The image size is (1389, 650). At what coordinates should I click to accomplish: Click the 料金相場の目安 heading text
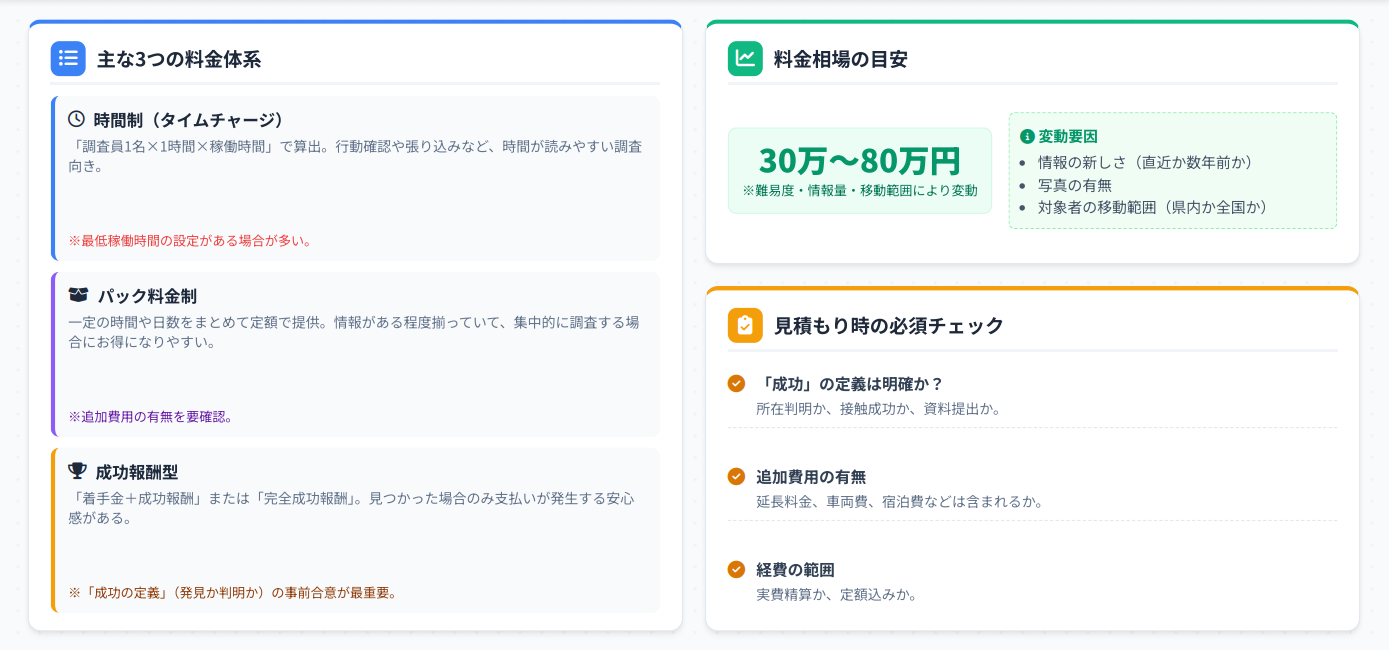click(841, 60)
